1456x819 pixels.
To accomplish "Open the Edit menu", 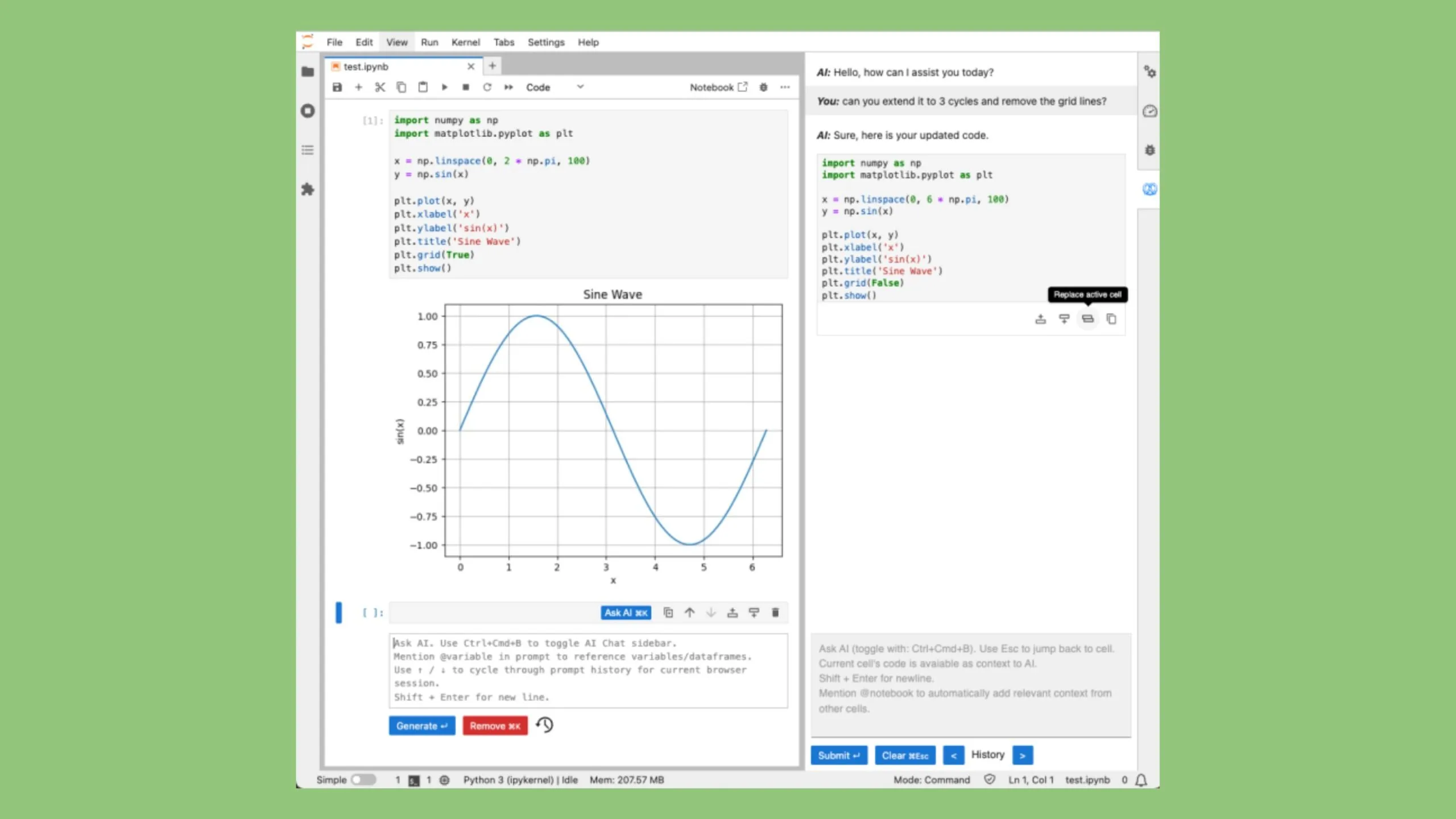I will (364, 42).
